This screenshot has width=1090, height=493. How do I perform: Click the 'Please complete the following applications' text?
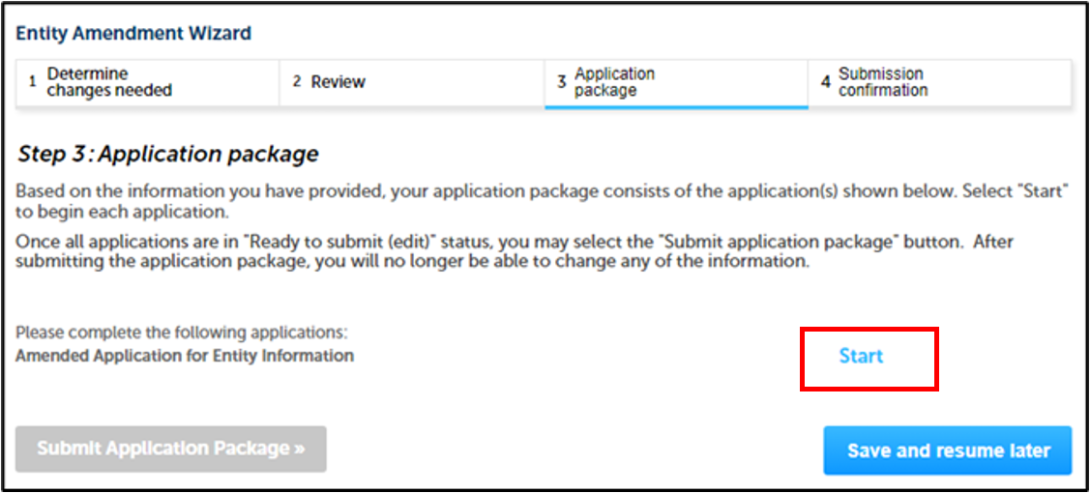tap(181, 332)
